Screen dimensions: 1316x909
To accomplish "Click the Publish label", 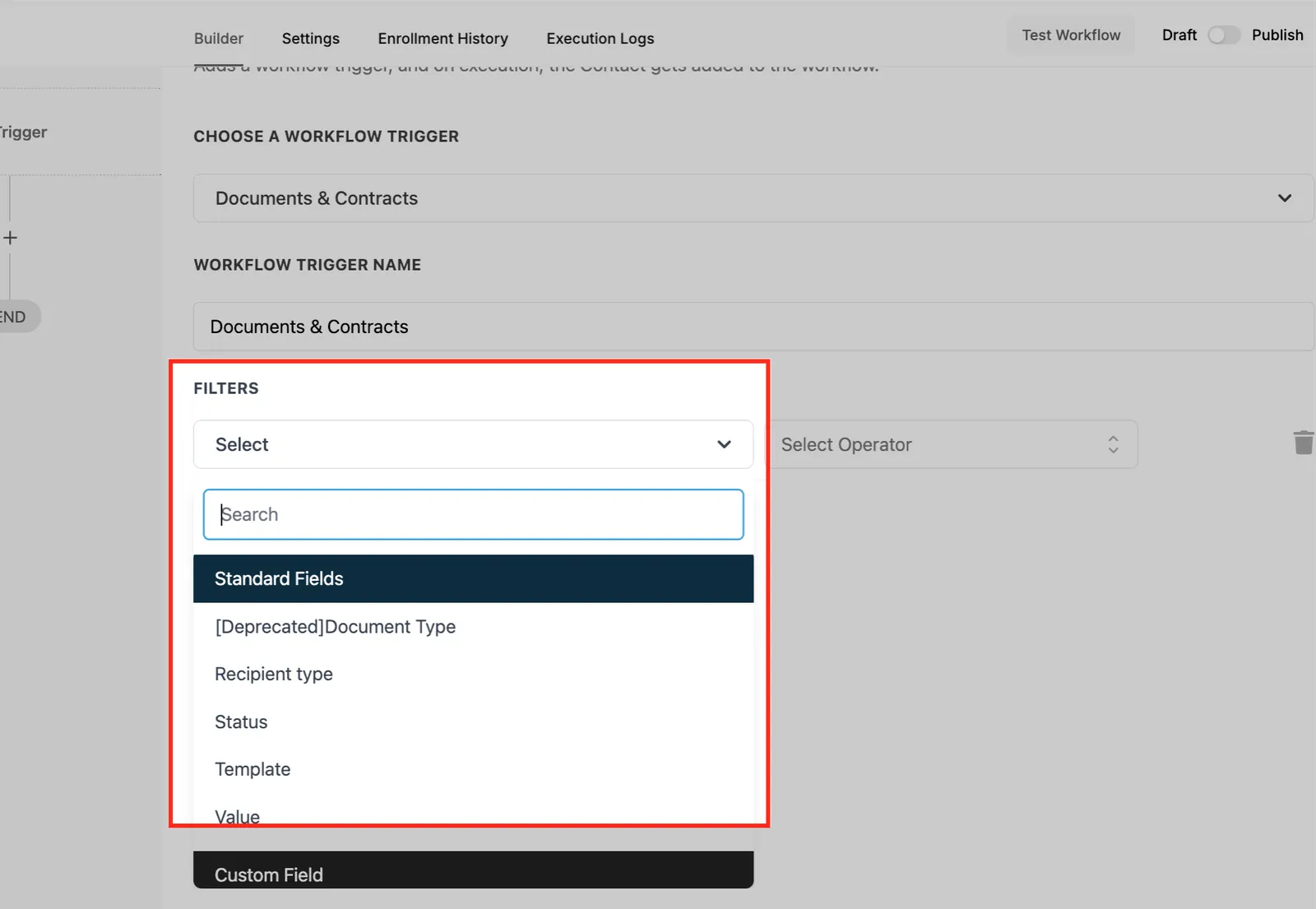I will click(x=1277, y=35).
